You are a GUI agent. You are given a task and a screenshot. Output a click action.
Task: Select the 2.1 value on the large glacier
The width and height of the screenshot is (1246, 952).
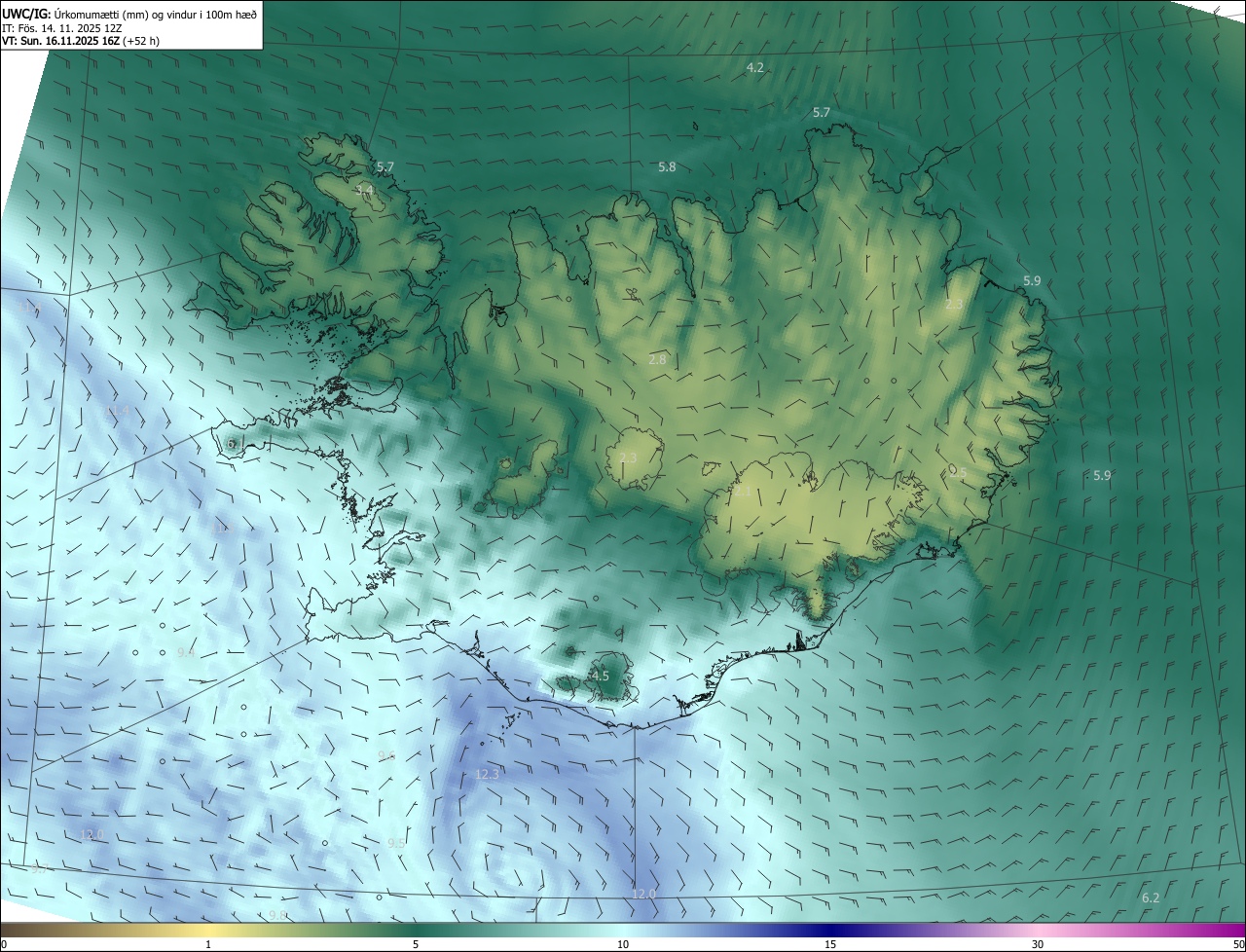(742, 492)
